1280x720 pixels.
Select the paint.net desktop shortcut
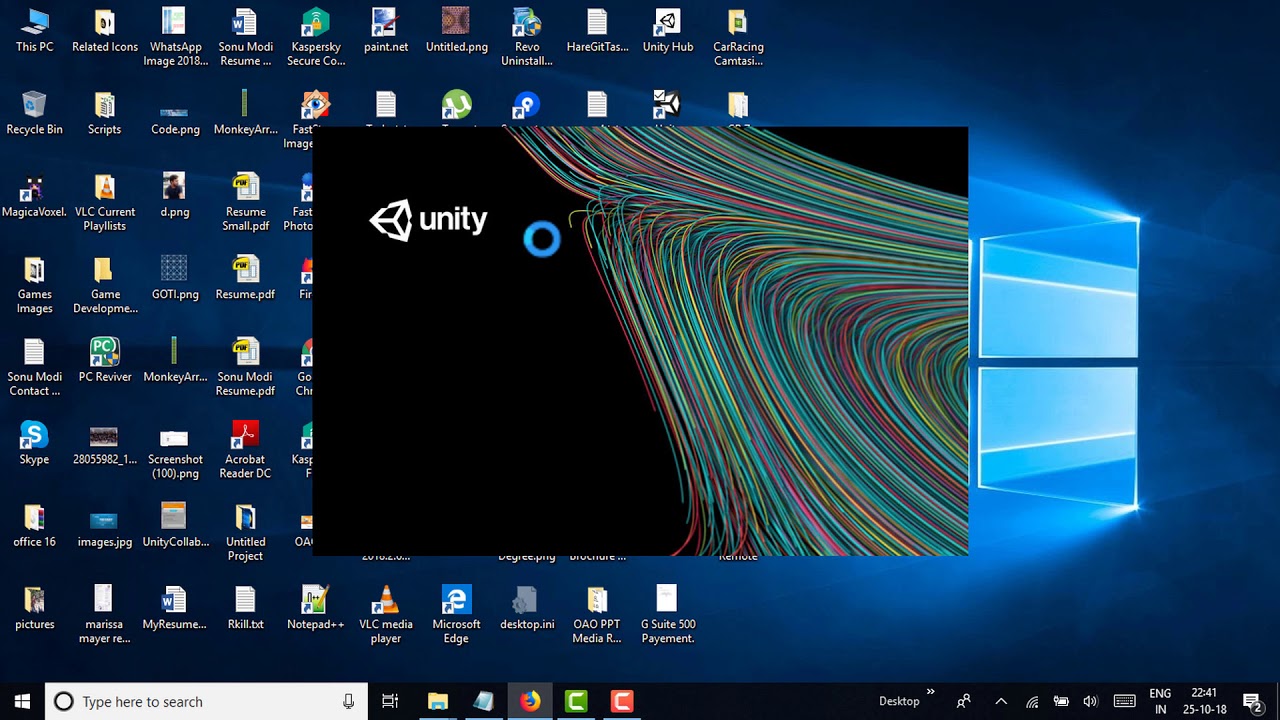click(386, 31)
